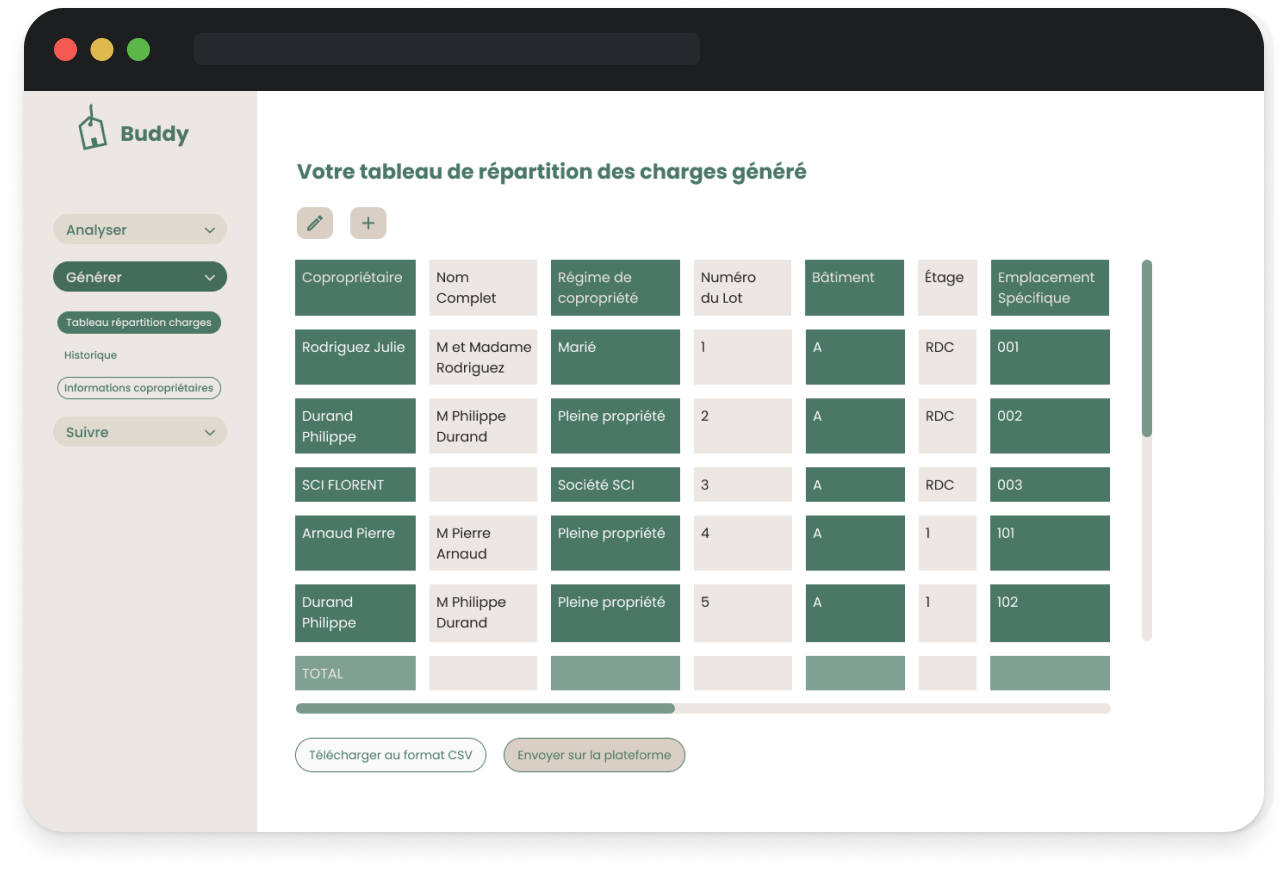Viewport: 1288px width, 872px height.
Task: Click the TOTAL row cell
Action: pos(355,673)
